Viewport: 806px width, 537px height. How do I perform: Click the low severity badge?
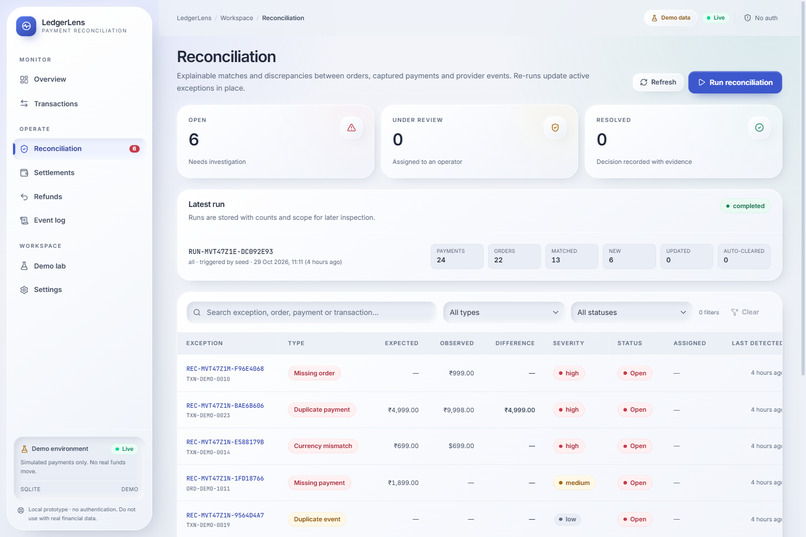(x=567, y=519)
